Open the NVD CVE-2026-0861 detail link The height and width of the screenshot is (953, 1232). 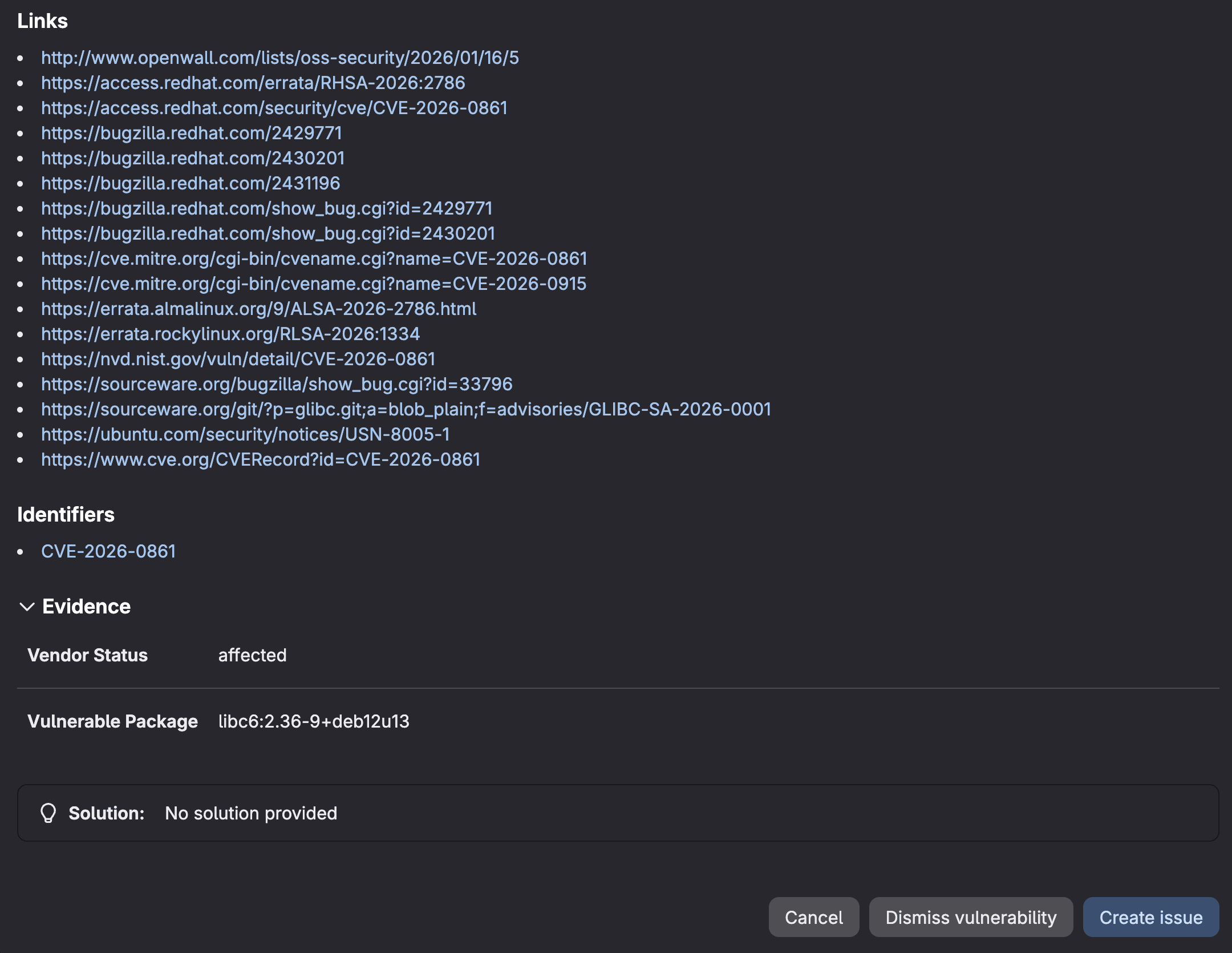[237, 359]
